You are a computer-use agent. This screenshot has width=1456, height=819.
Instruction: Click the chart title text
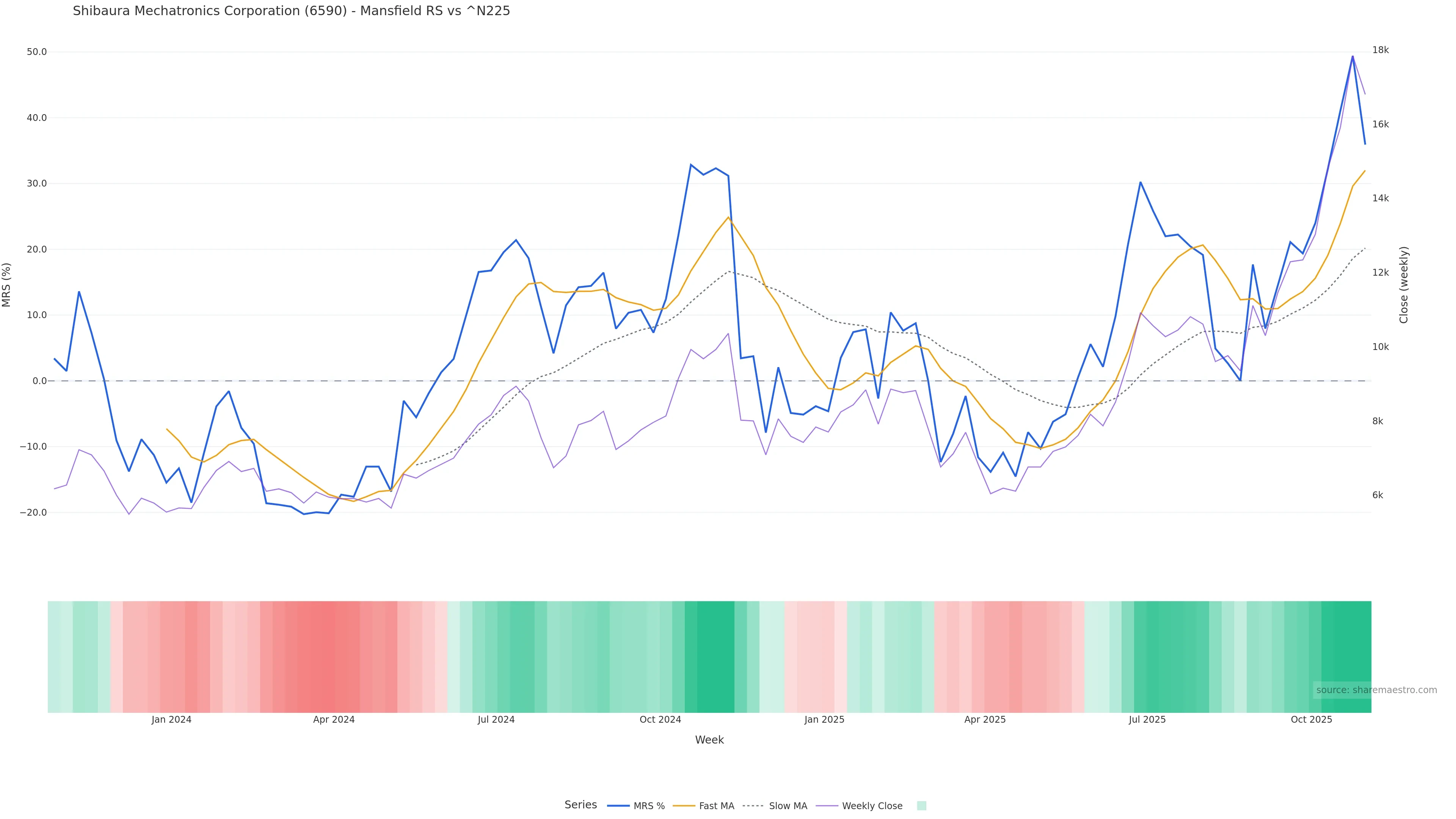291,11
